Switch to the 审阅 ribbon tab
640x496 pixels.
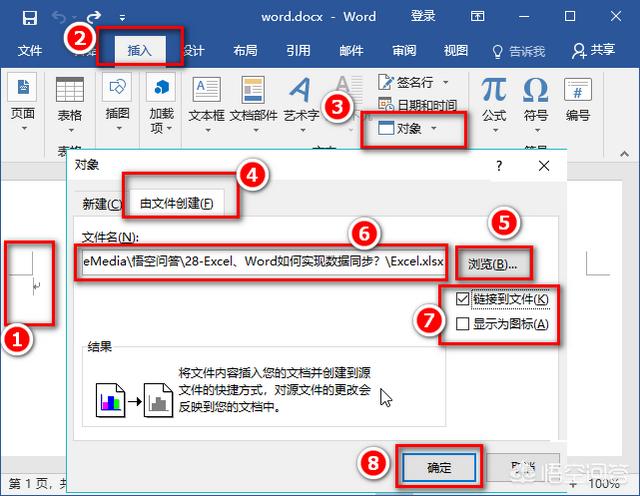[404, 51]
